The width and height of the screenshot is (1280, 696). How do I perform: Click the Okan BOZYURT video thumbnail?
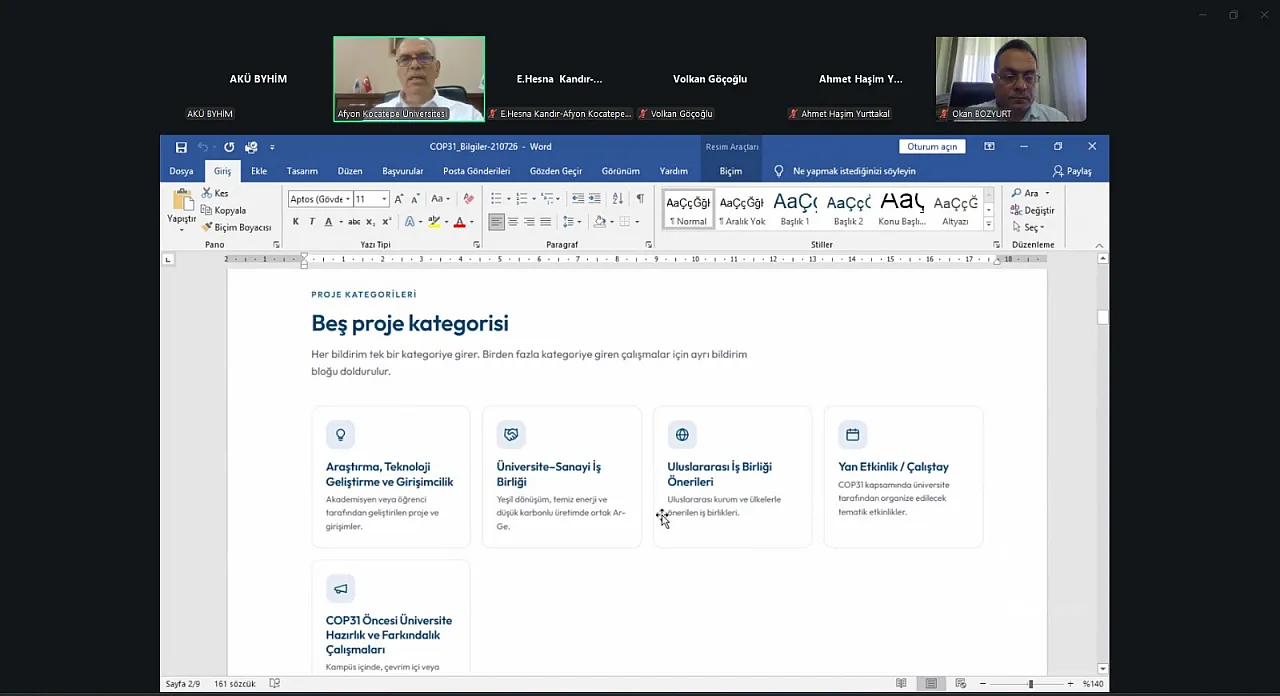(1011, 79)
